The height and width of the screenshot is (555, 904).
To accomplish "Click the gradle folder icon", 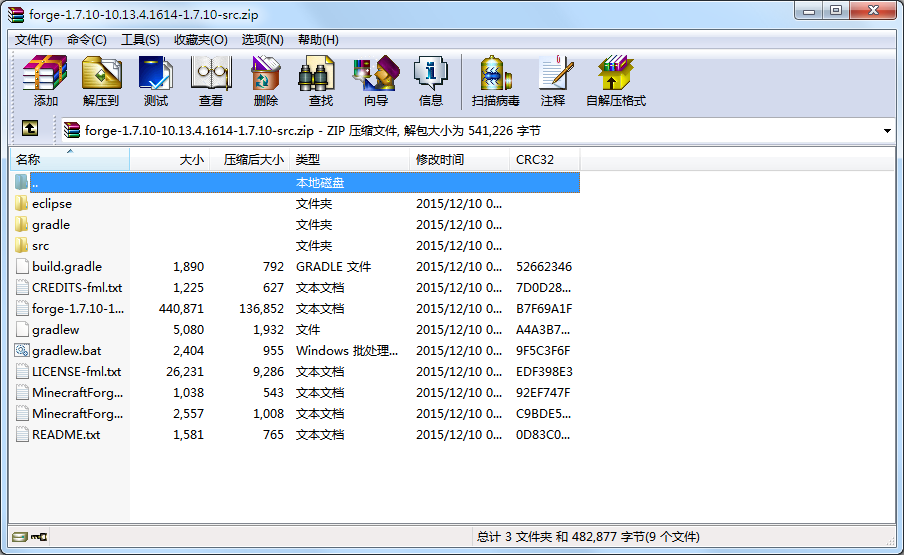I will click(22, 224).
